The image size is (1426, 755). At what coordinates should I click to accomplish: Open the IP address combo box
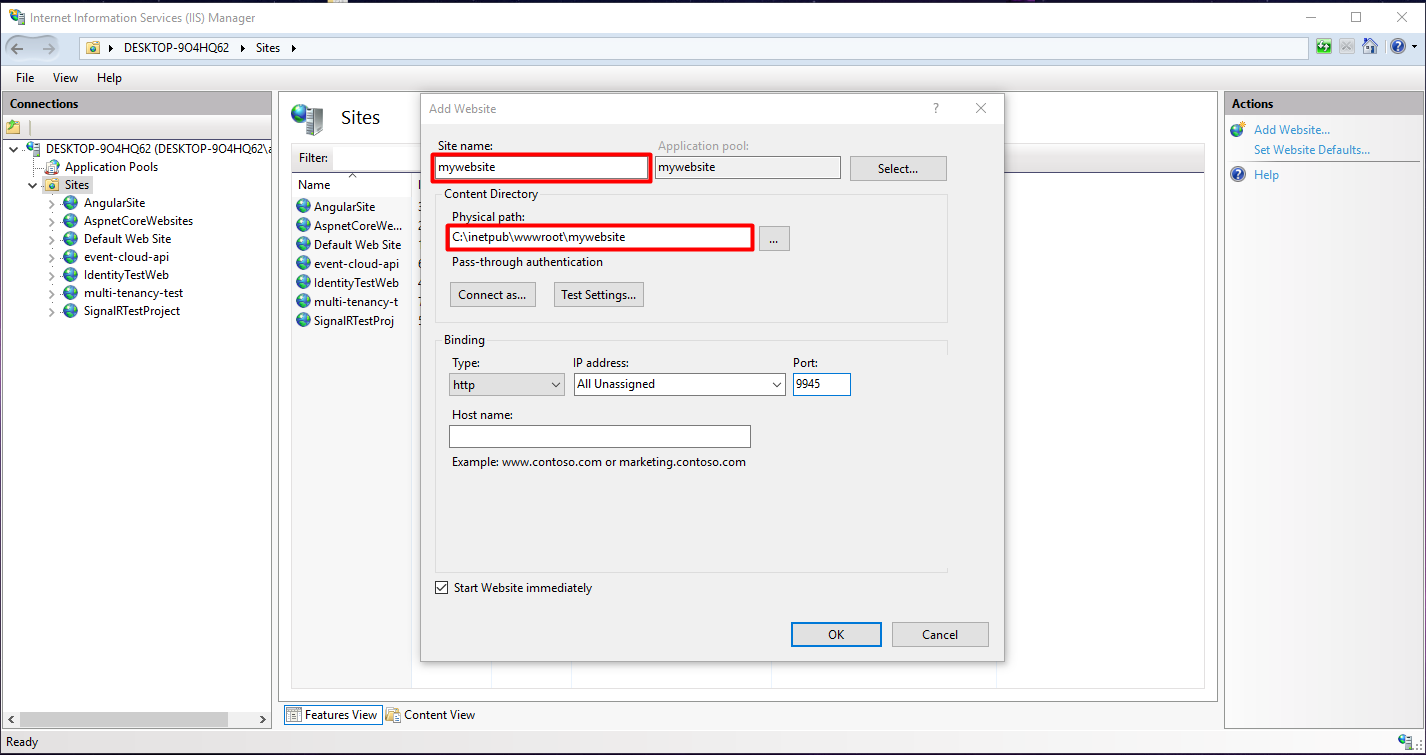coord(680,384)
